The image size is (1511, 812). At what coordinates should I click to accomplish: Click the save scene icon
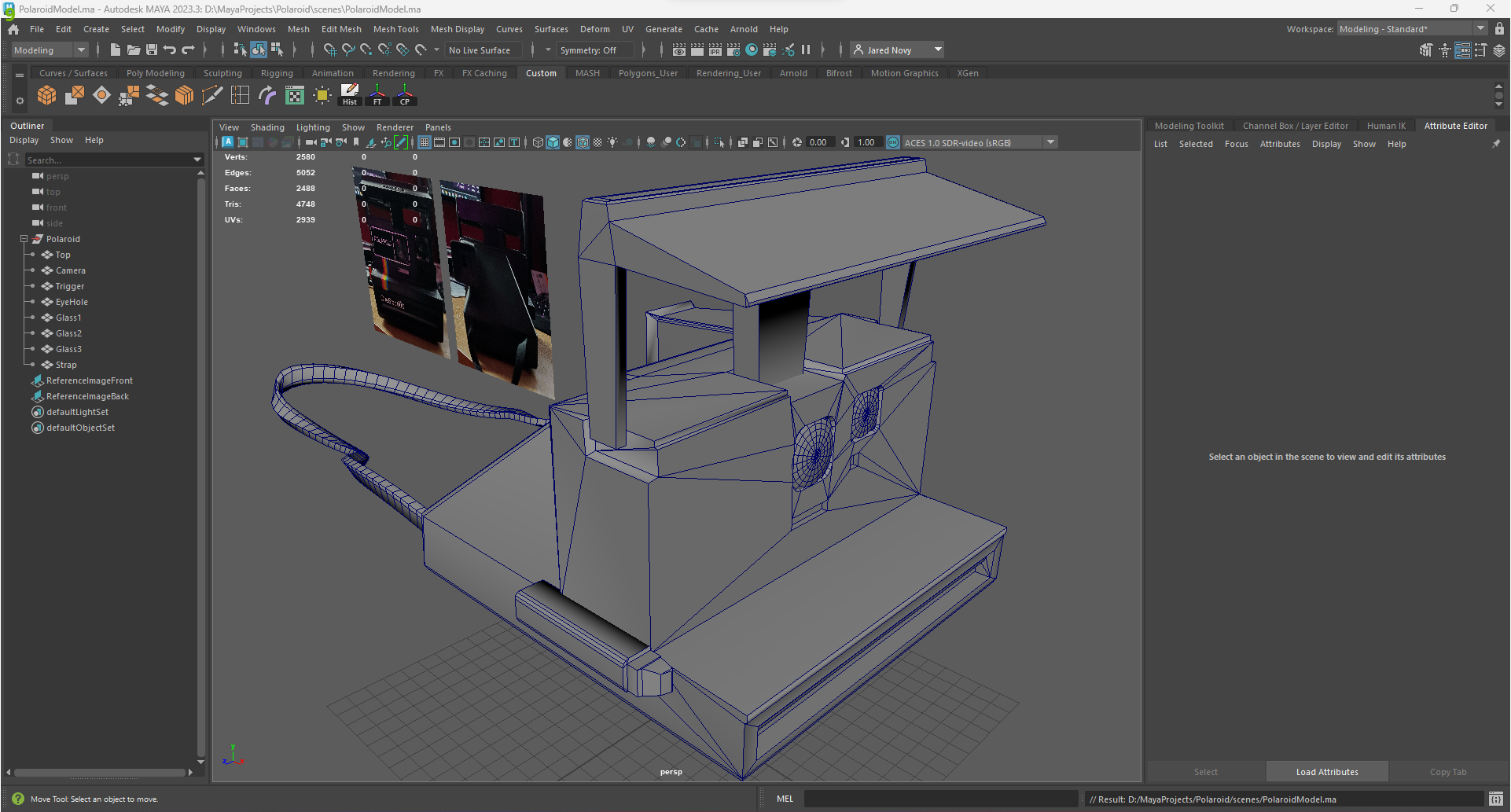152,50
